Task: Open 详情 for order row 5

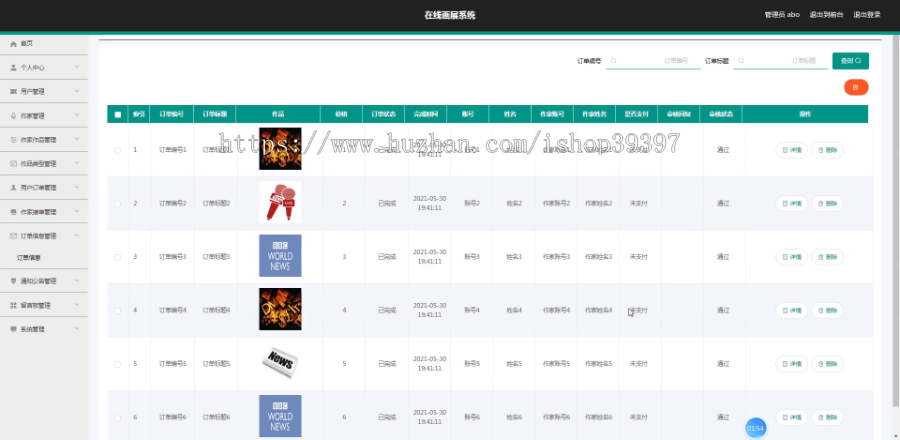Action: (x=792, y=364)
